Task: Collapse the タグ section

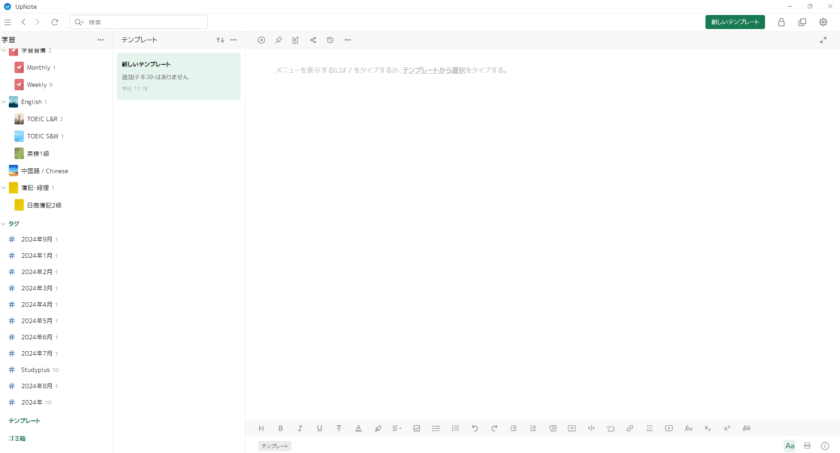Action: pos(4,224)
